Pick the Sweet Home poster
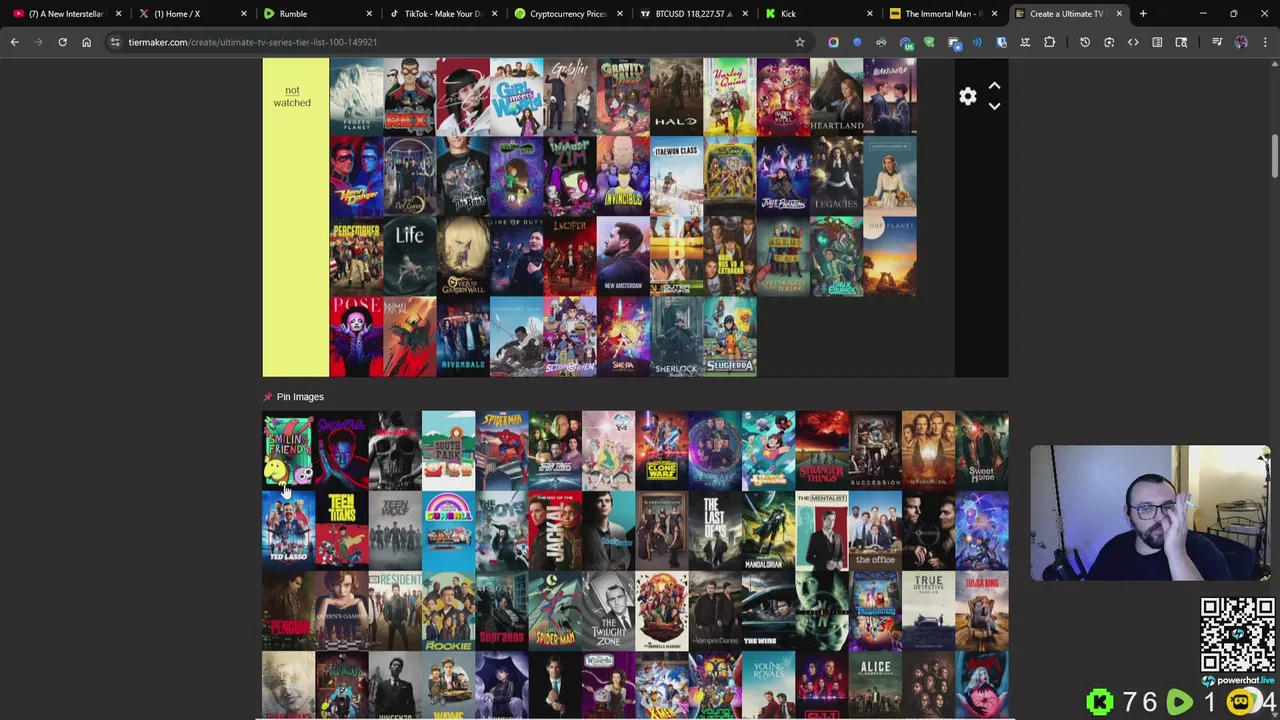 click(982, 450)
